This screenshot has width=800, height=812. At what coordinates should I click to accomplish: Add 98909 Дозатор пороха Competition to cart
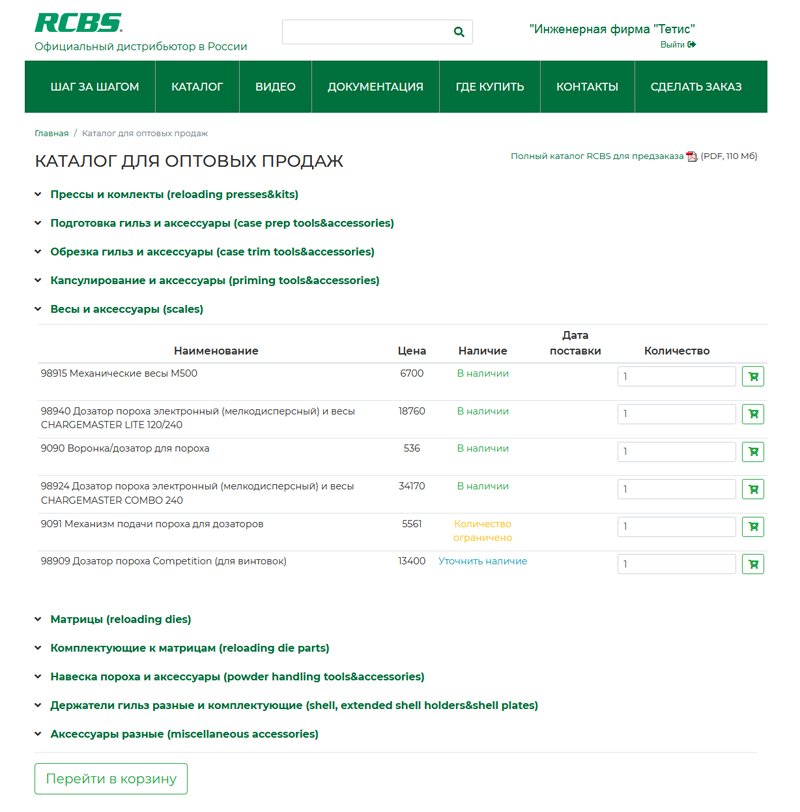(x=753, y=564)
